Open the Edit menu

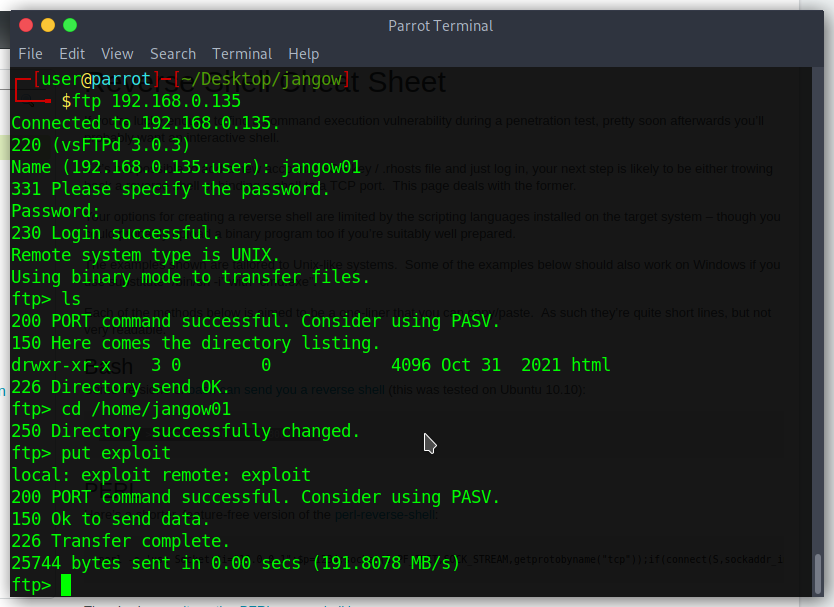click(x=71, y=54)
